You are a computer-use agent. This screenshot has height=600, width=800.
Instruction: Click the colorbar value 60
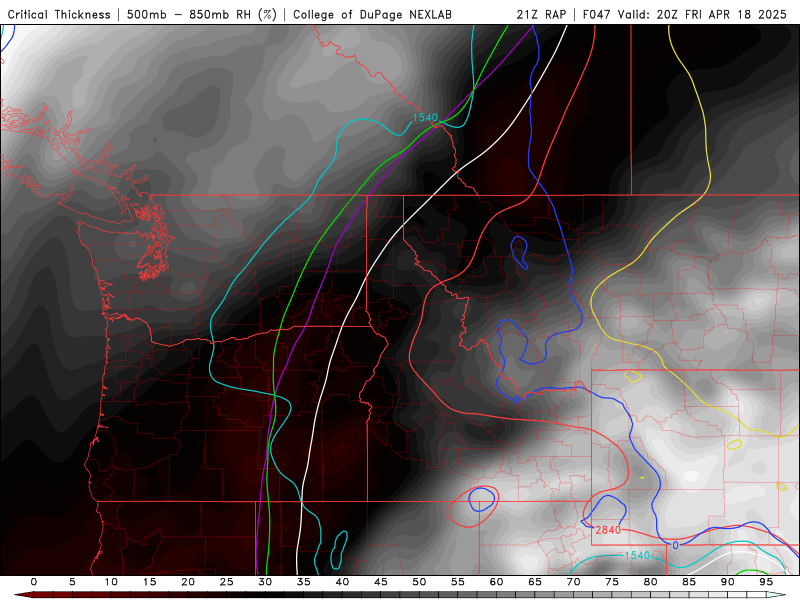coord(496,582)
